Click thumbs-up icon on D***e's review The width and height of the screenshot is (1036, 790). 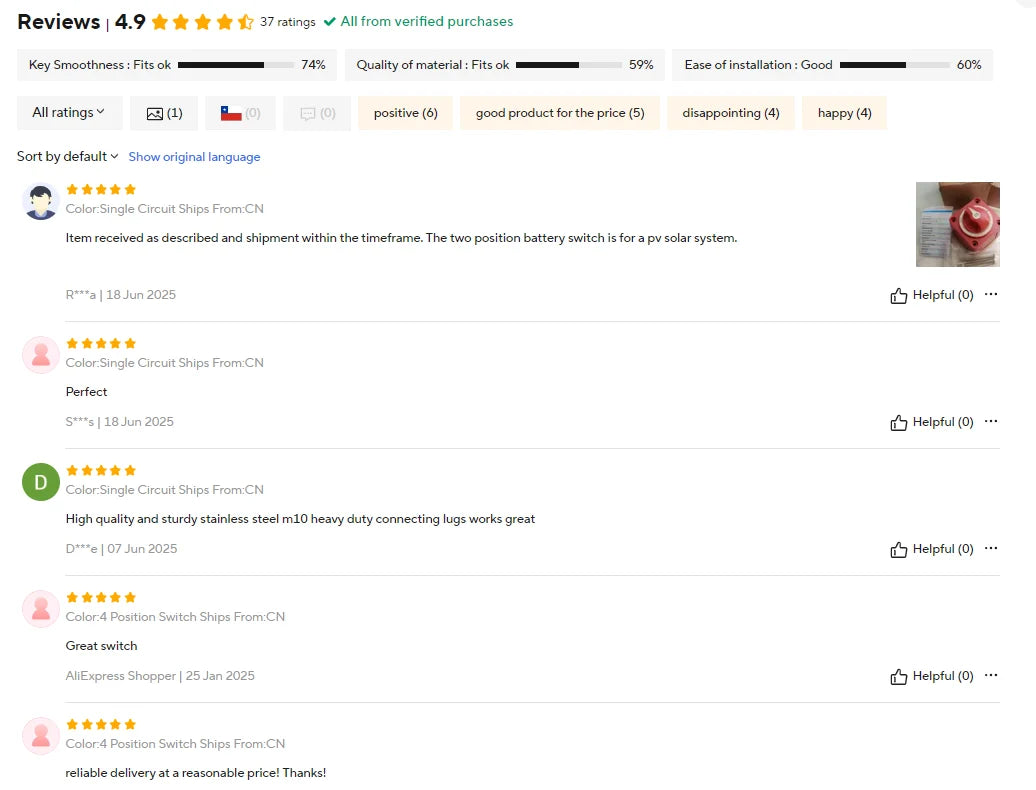(898, 550)
